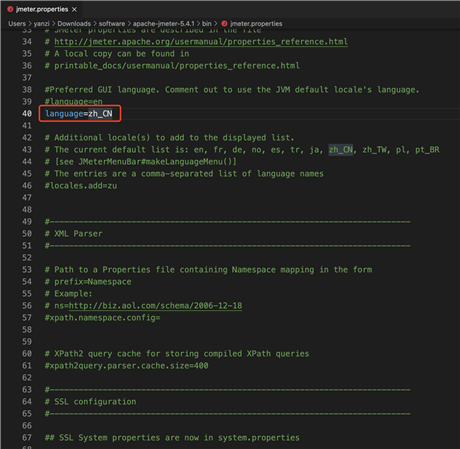Open the biz.aol.com schema link
This screenshot has width=460, height=449.
point(155,306)
